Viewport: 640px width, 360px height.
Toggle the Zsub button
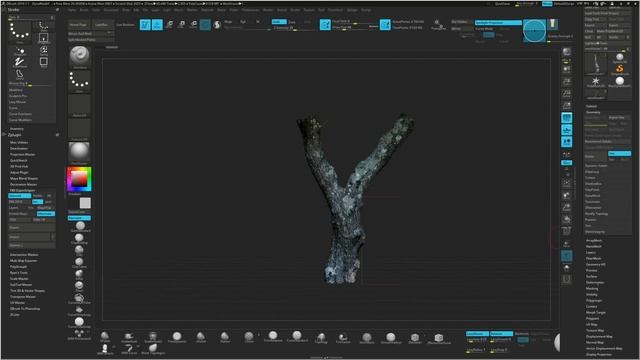coord(292,22)
